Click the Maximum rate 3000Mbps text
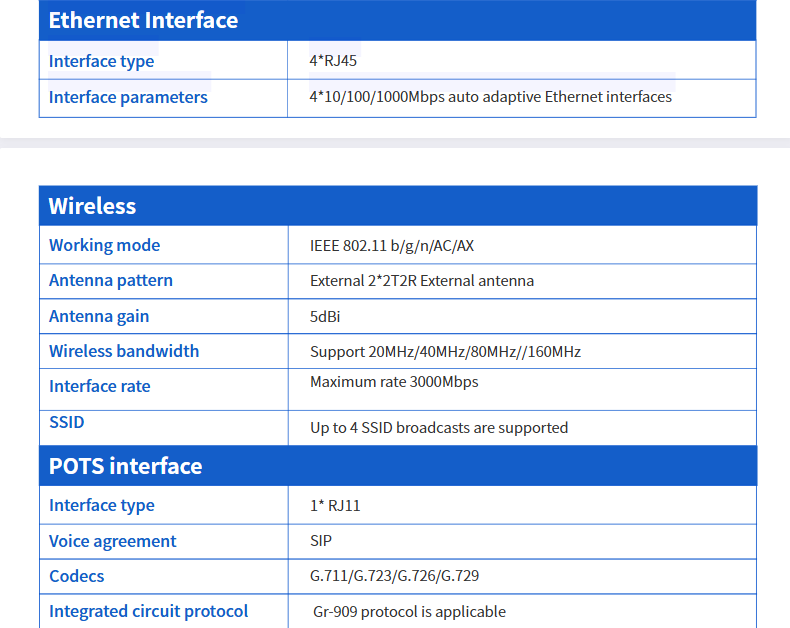Screen dimensions: 790x628 click(394, 382)
